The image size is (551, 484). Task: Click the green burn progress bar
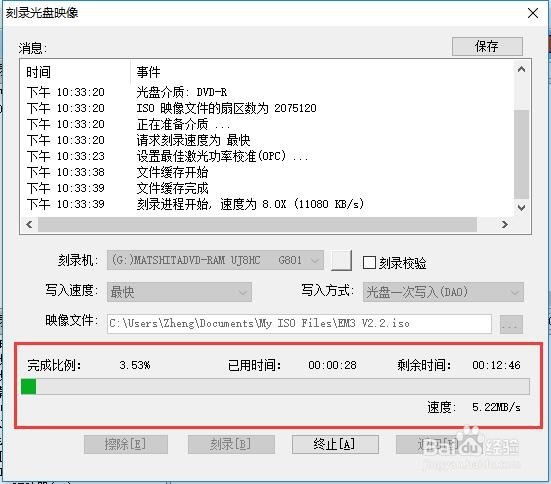(275, 387)
